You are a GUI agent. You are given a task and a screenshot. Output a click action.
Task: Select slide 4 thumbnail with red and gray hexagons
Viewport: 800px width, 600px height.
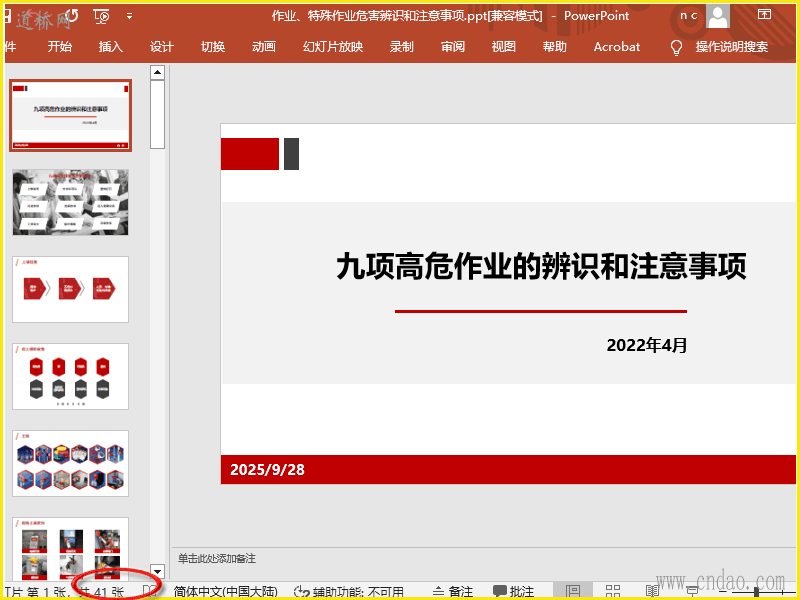tap(70, 377)
